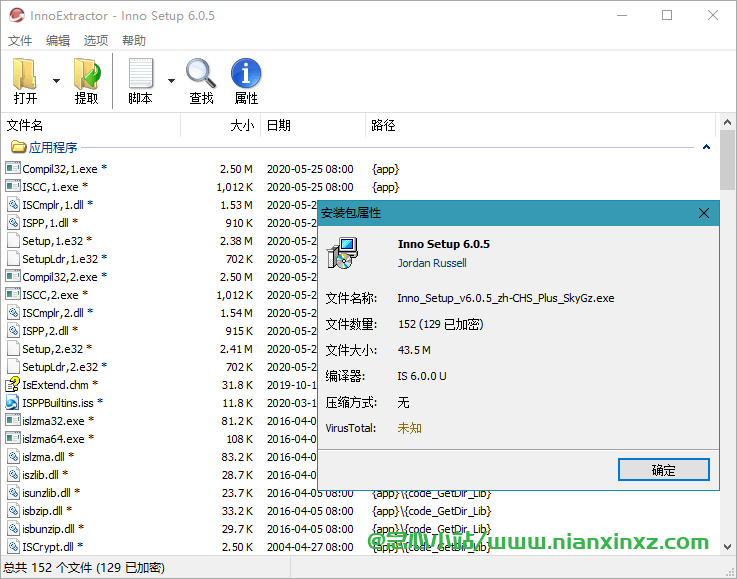This screenshot has height=579, width=737.
Task: Sort by the 大小 column header
Action: [220, 125]
